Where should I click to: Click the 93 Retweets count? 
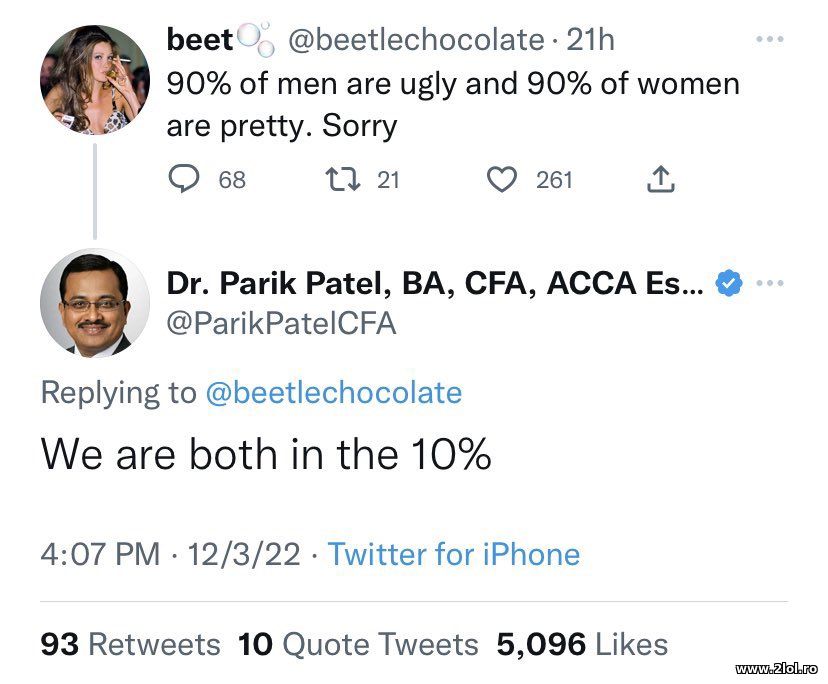point(129,645)
